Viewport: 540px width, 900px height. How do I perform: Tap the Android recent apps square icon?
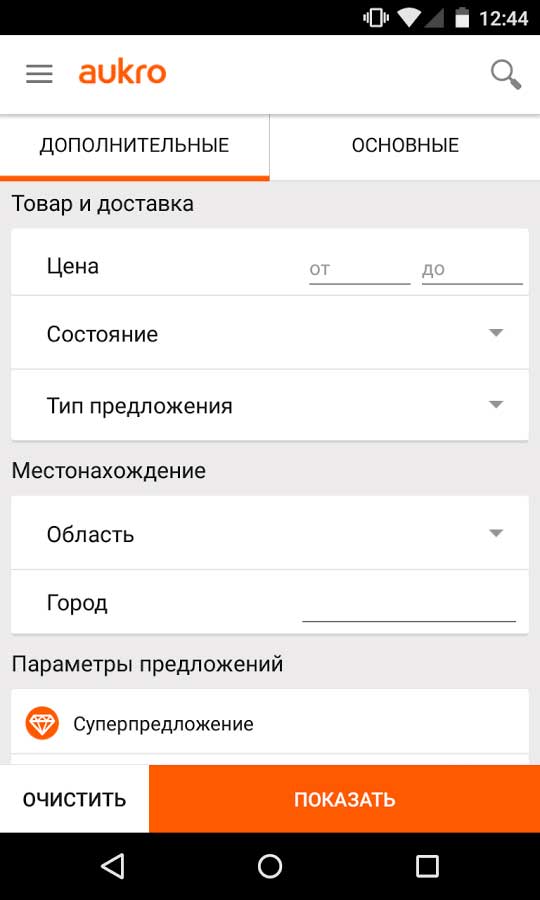427,866
